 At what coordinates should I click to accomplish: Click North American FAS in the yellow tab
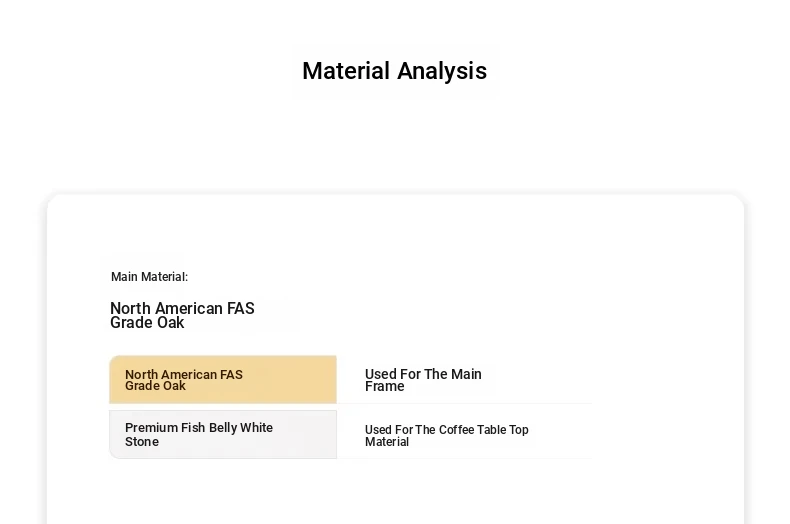(184, 374)
